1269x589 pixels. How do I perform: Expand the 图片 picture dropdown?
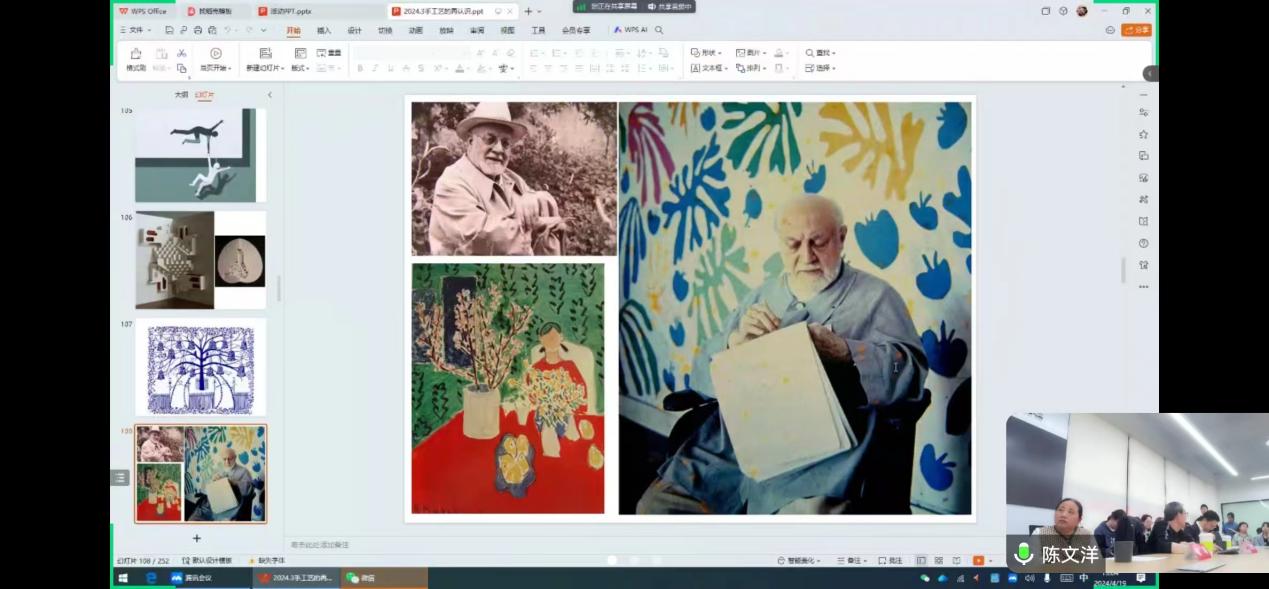pos(752,53)
